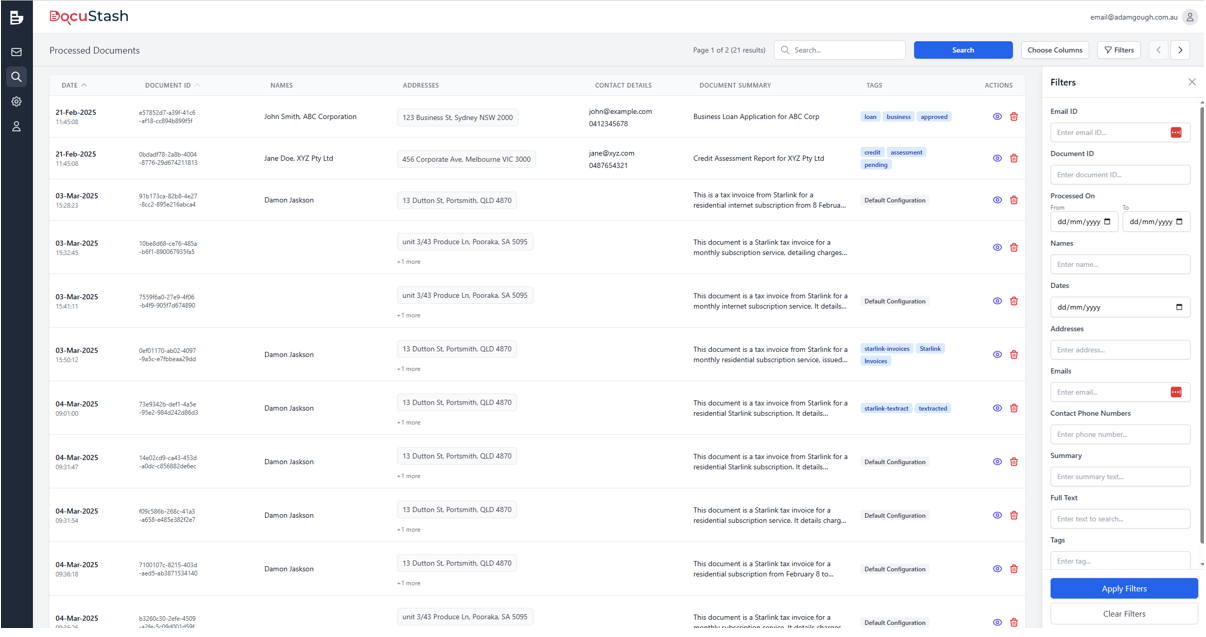The image size is (1206, 637).
Task: Sort by the Document ID column header
Action: pos(172,85)
